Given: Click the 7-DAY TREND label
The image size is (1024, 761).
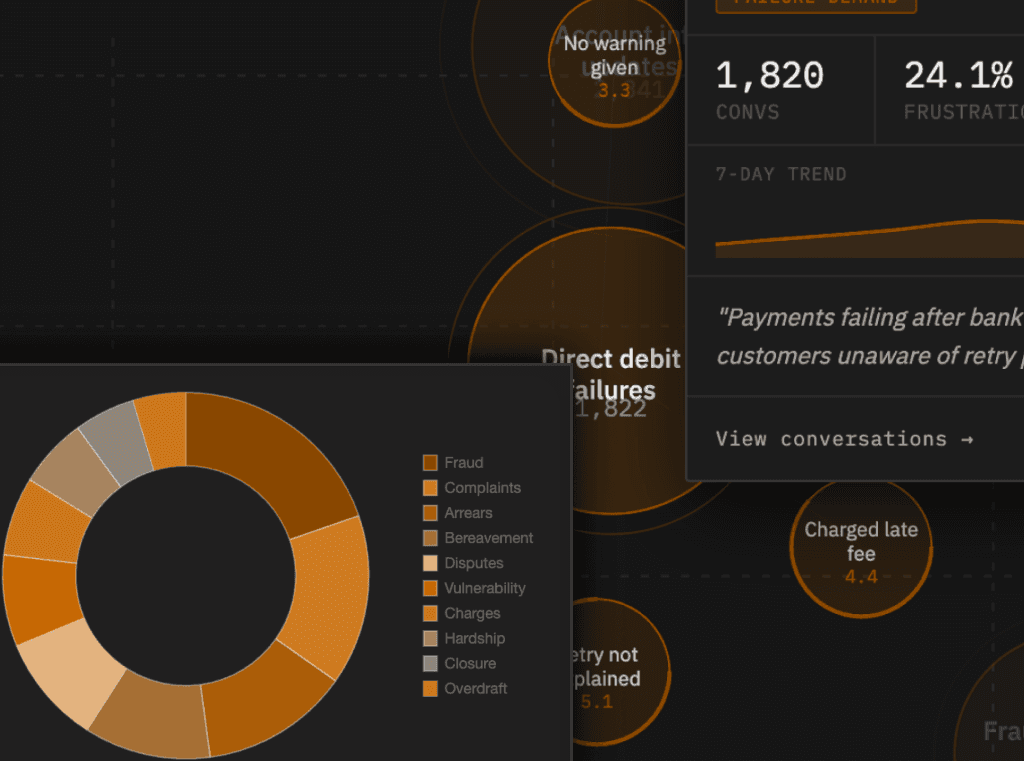Looking at the screenshot, I should pos(780,174).
